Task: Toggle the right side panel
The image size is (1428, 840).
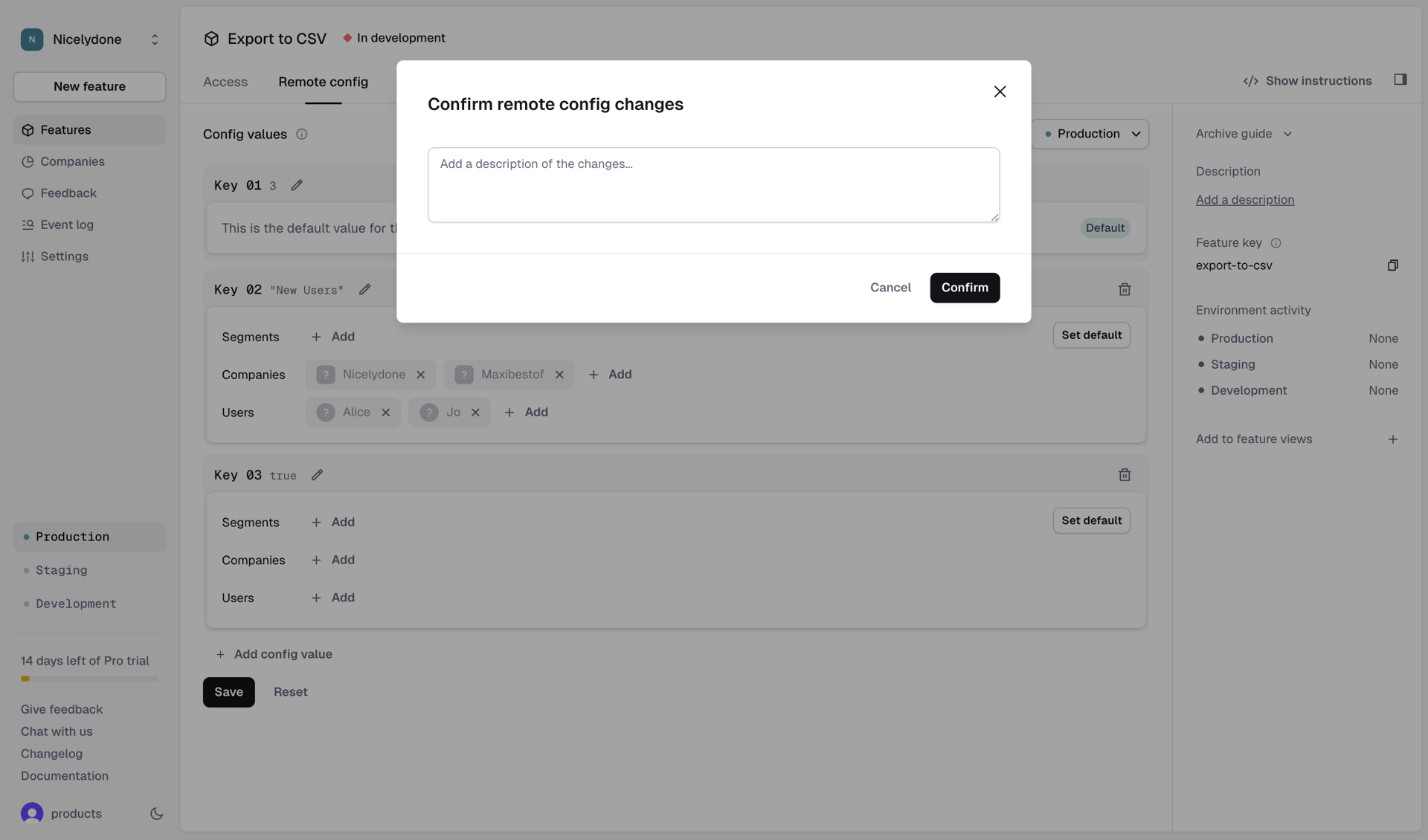Action: click(x=1400, y=79)
